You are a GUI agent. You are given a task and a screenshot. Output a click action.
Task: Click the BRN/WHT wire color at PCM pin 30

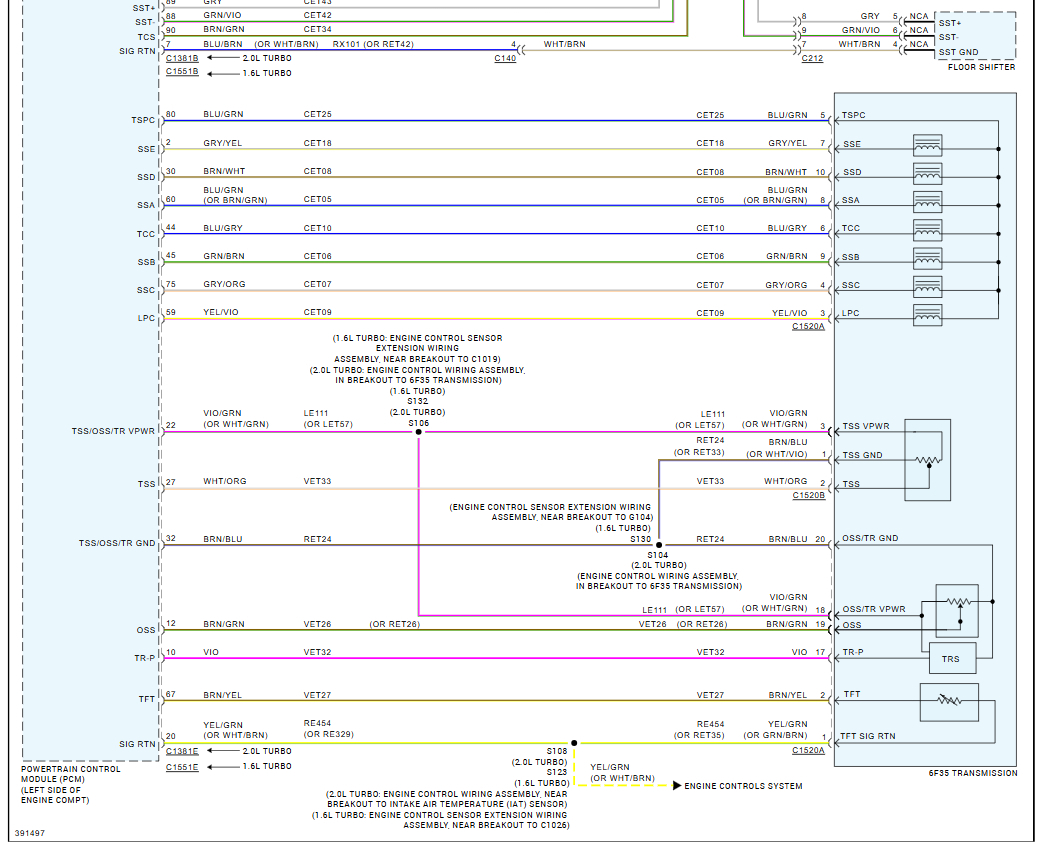pos(224,171)
